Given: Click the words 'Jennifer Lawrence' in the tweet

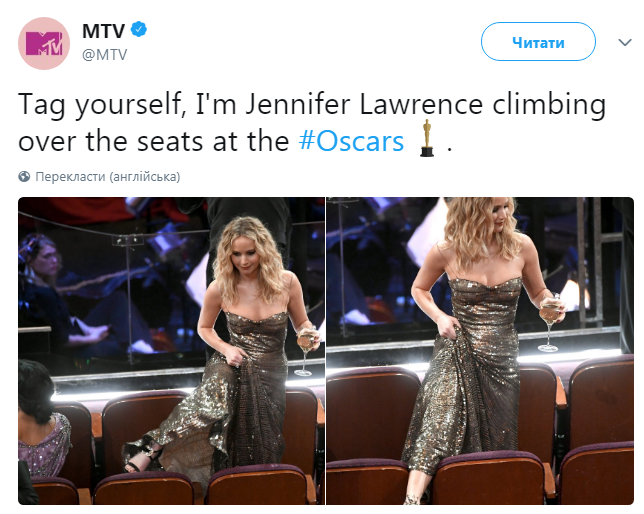Looking at the screenshot, I should [364, 104].
